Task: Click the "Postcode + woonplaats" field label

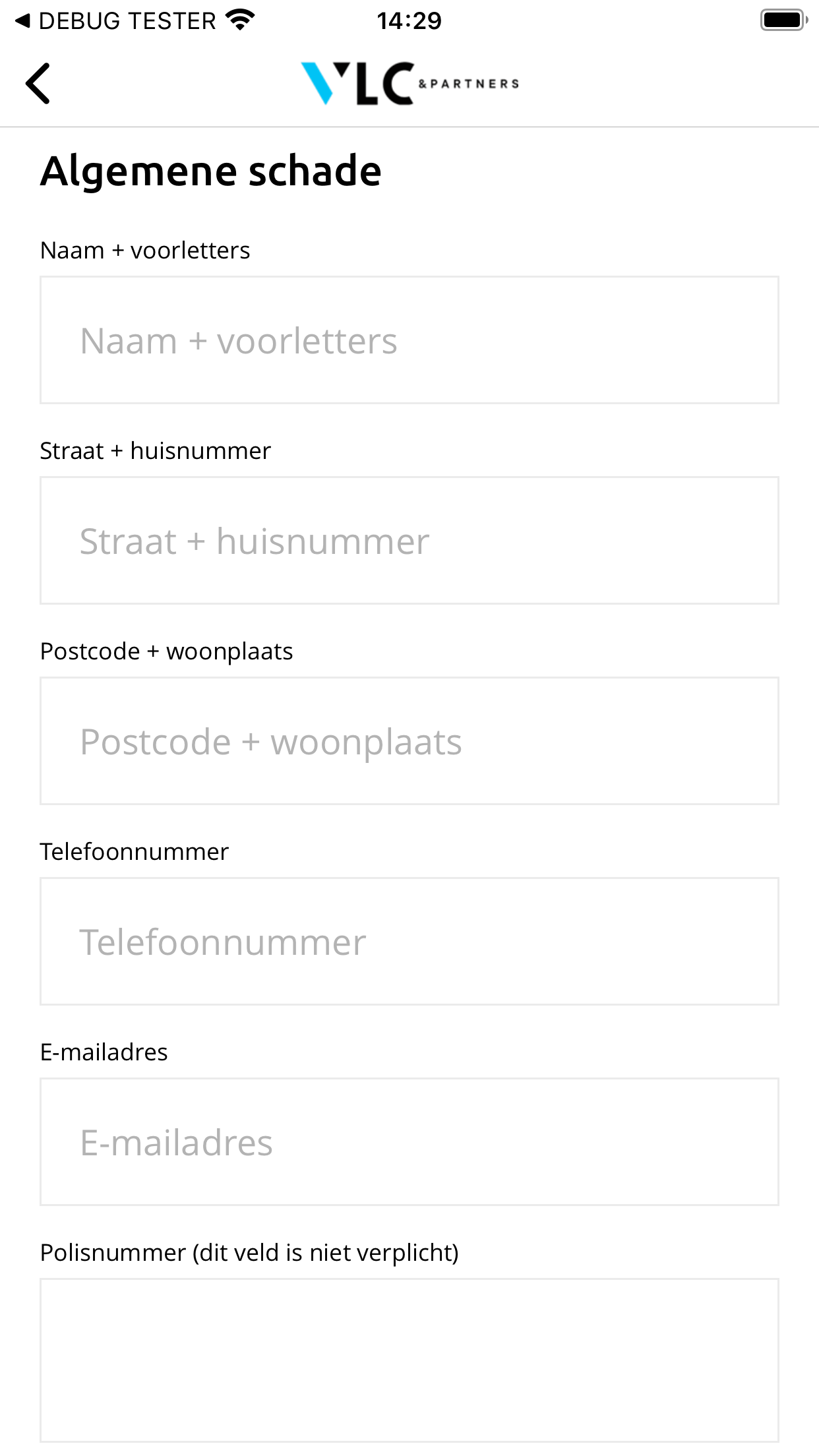Action: 166,652
